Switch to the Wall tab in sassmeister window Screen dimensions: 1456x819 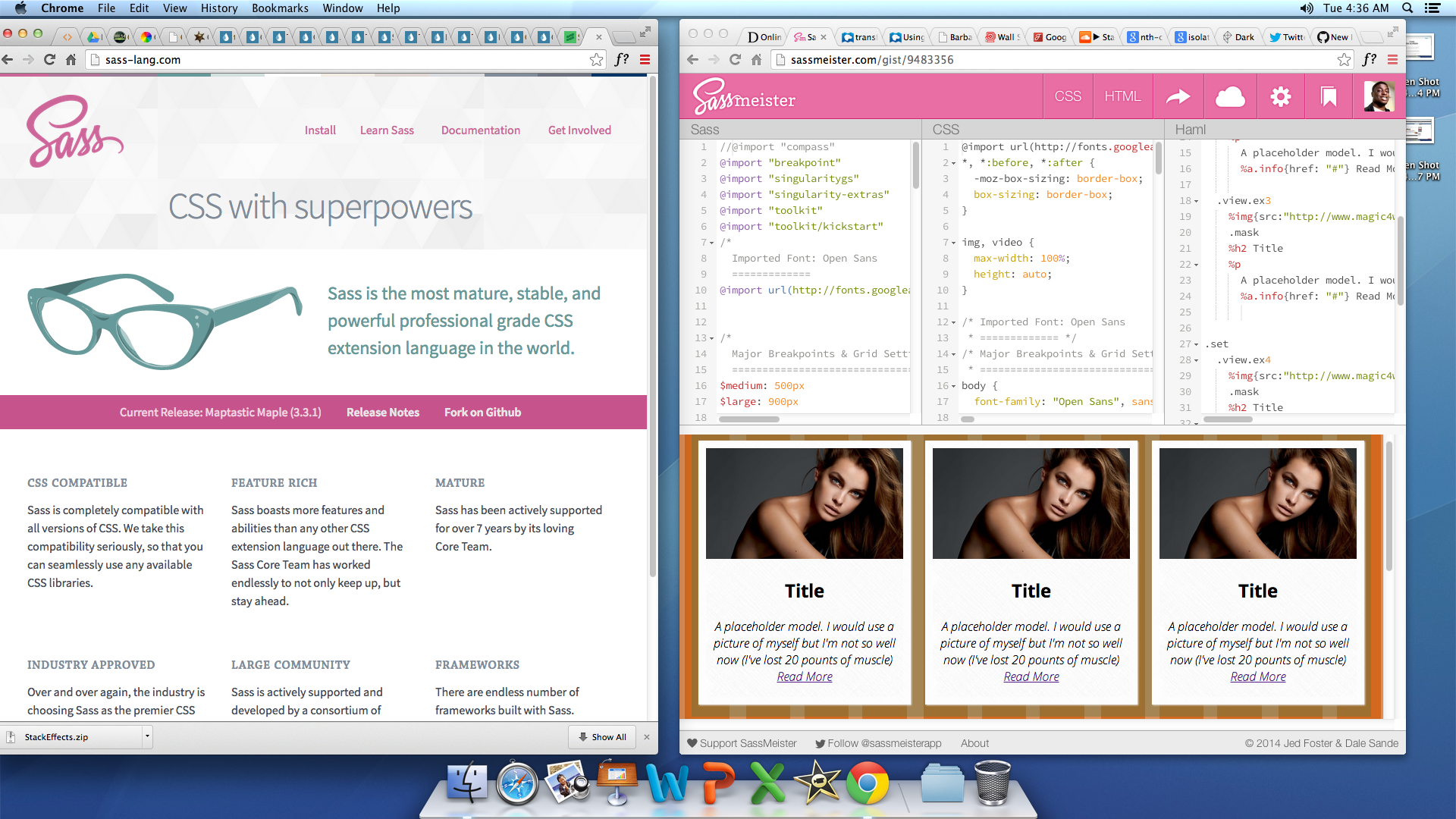coord(1003,36)
